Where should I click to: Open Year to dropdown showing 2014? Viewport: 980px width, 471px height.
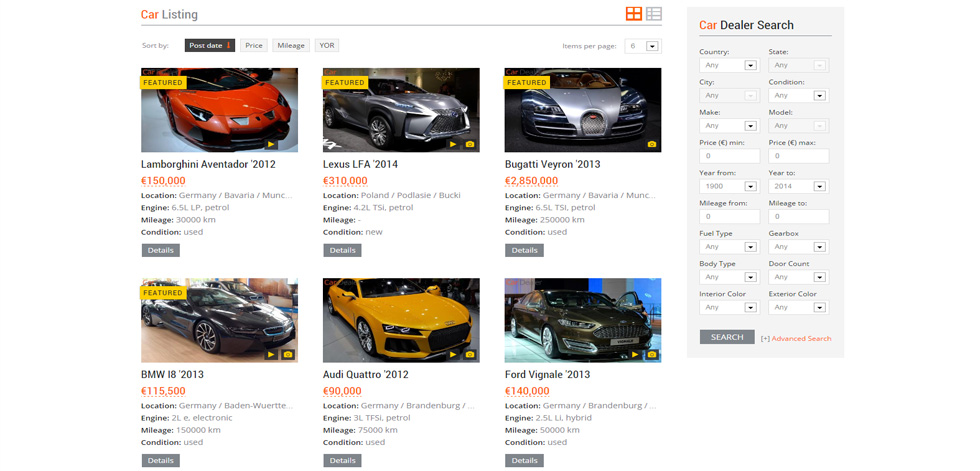tap(799, 186)
